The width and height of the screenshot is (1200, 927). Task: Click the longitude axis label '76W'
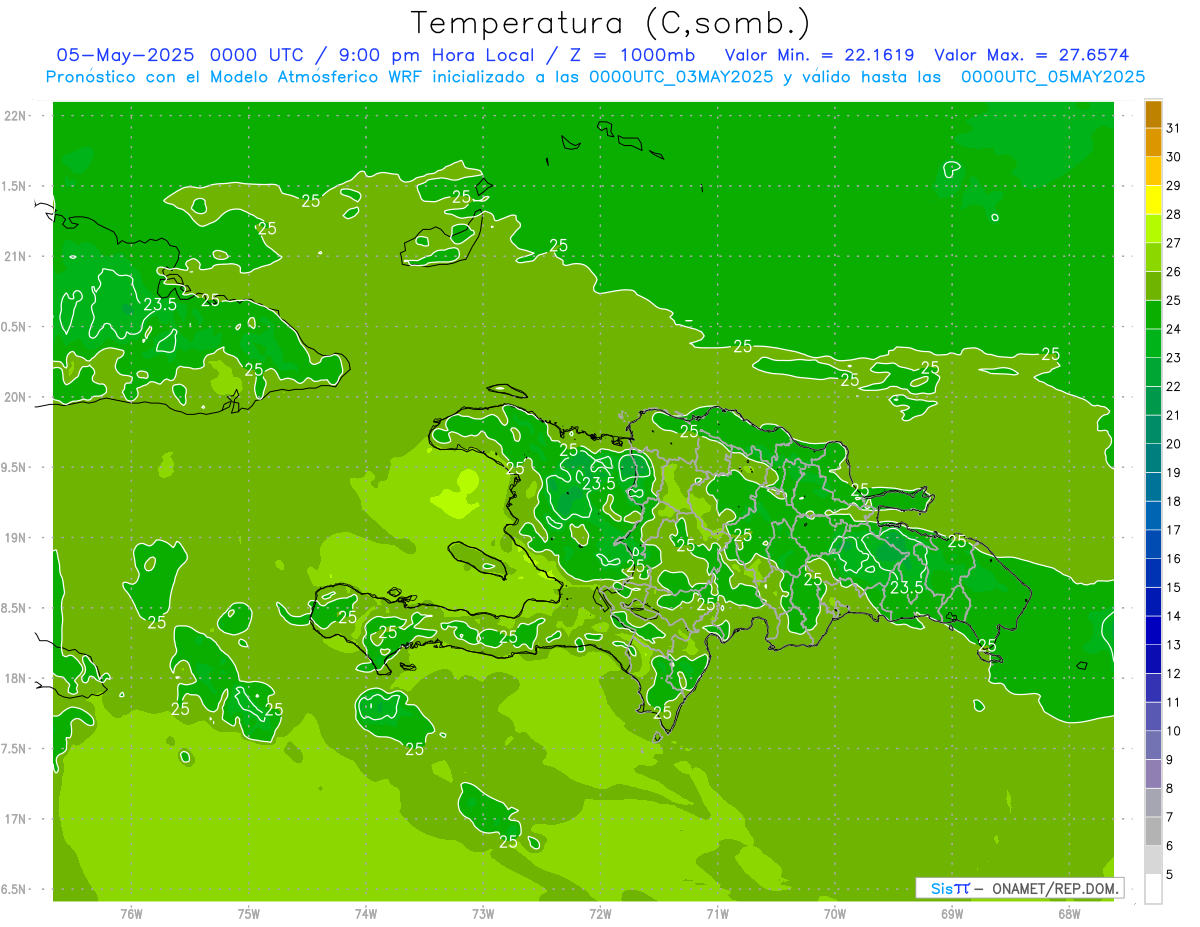coord(131,912)
